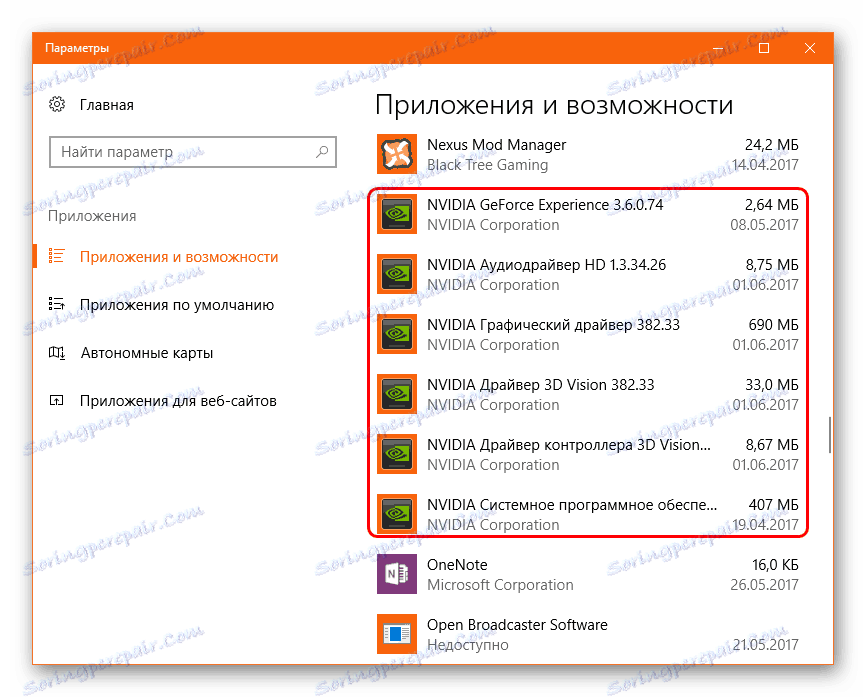Click the Главная home link text
The height and width of the screenshot is (697, 866).
point(107,105)
